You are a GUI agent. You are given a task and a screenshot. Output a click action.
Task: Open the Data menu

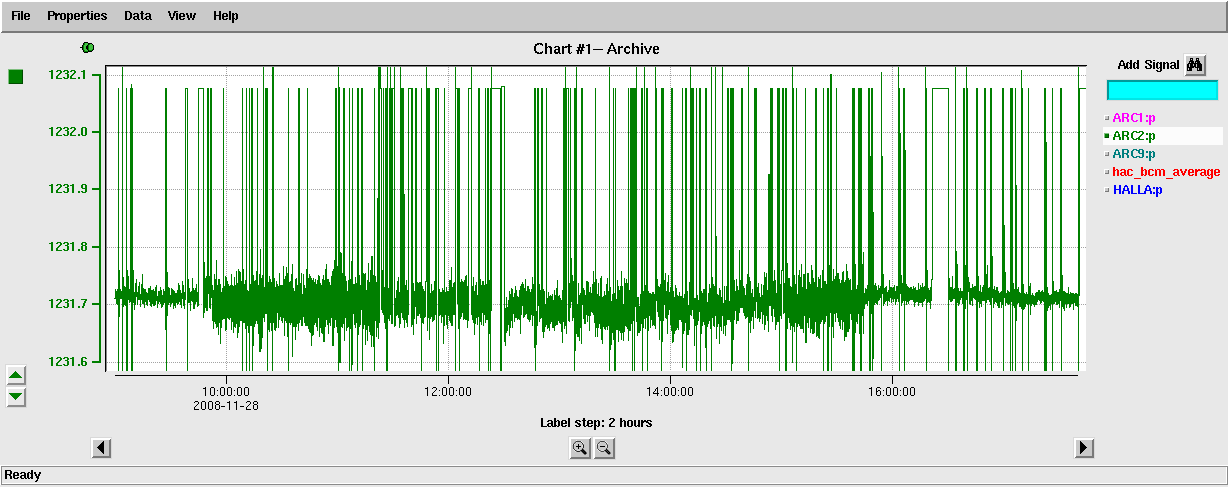138,16
